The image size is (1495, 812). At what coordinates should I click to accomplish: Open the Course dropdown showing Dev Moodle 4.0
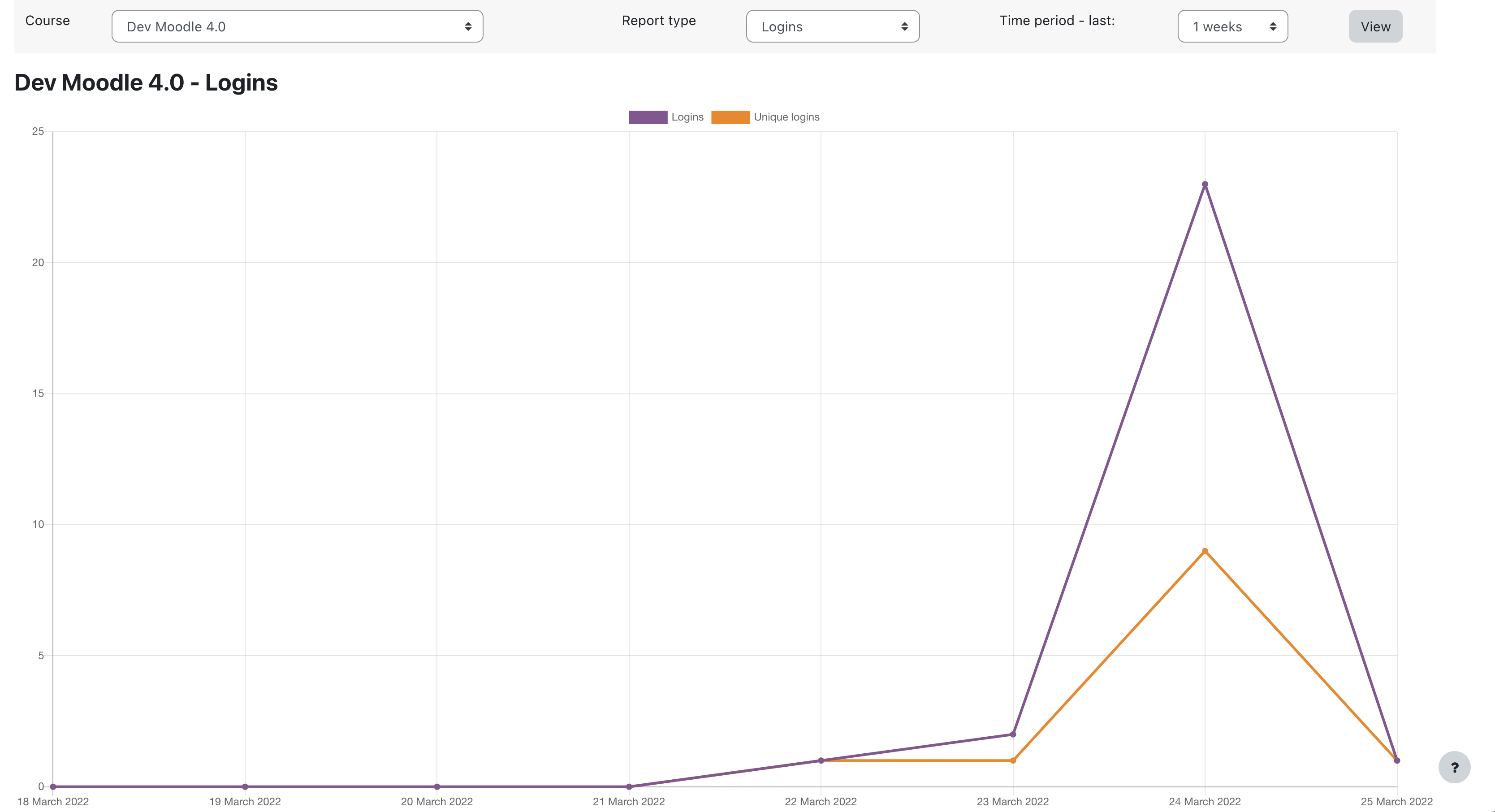tap(297, 26)
